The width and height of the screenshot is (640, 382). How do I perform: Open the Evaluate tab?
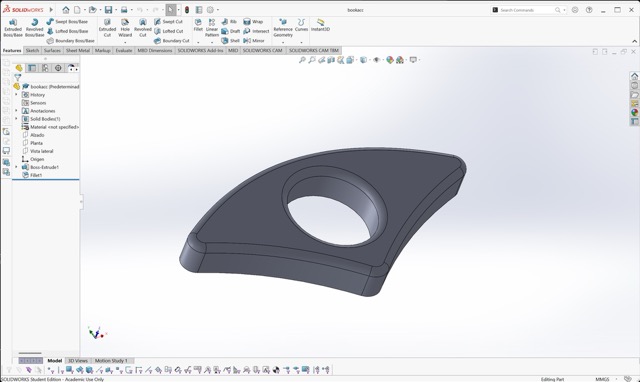coord(124,51)
